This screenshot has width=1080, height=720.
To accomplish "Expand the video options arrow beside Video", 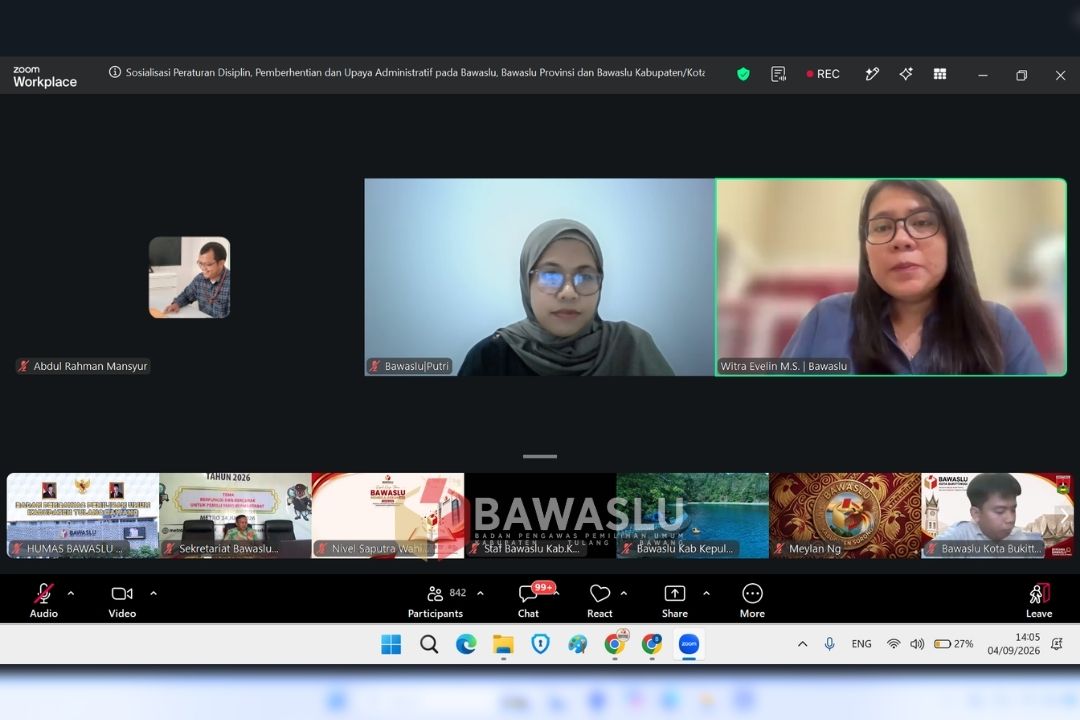I will click(x=153, y=593).
